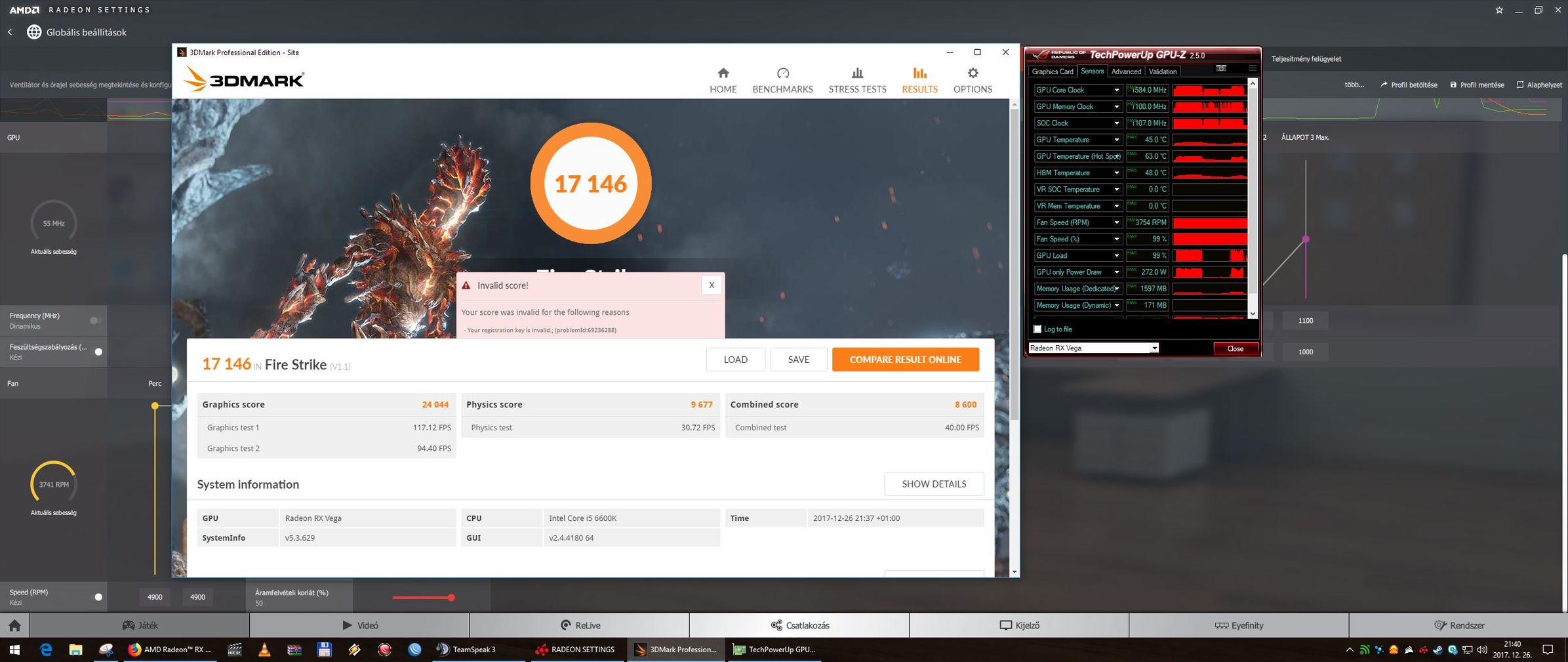
Task: Click the 1100 value field
Action: tap(1306, 321)
